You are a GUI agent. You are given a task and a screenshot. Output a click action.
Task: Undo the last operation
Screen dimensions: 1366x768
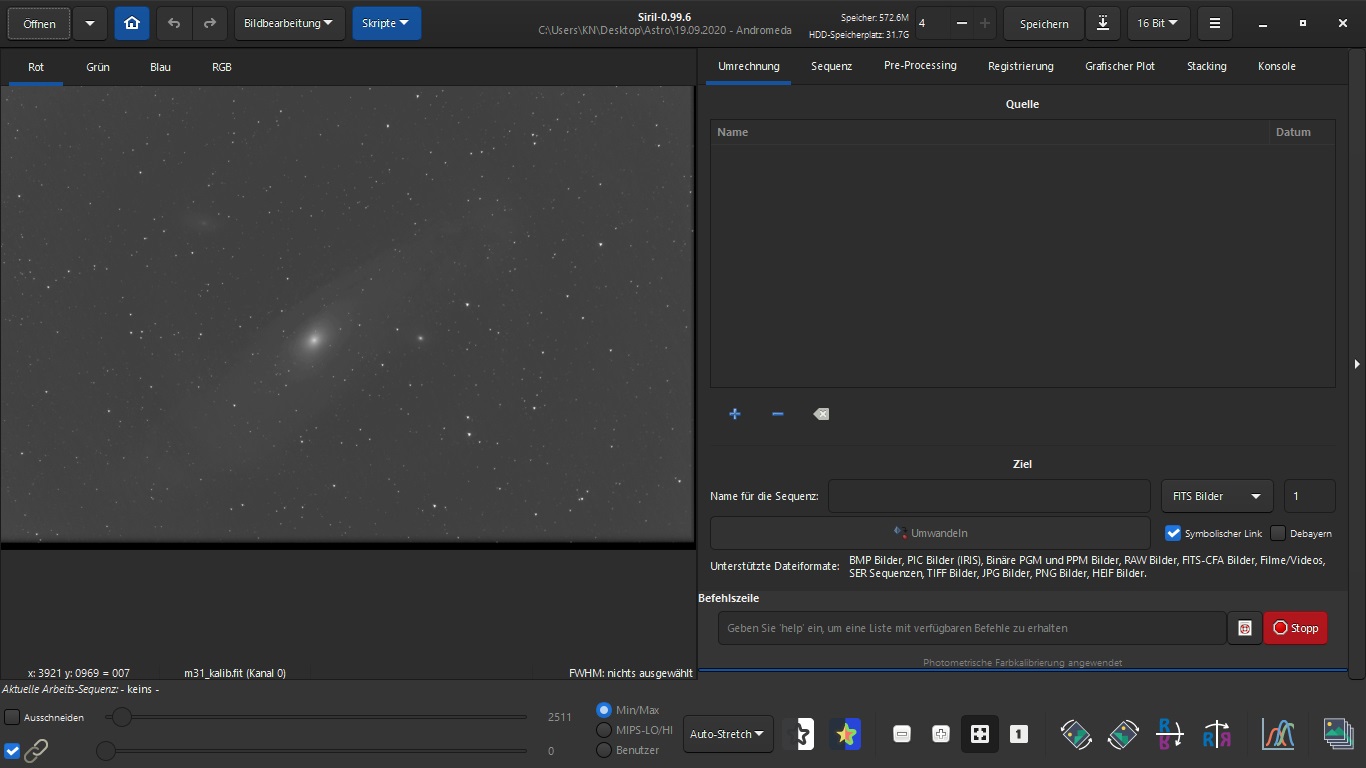pyautogui.click(x=174, y=23)
